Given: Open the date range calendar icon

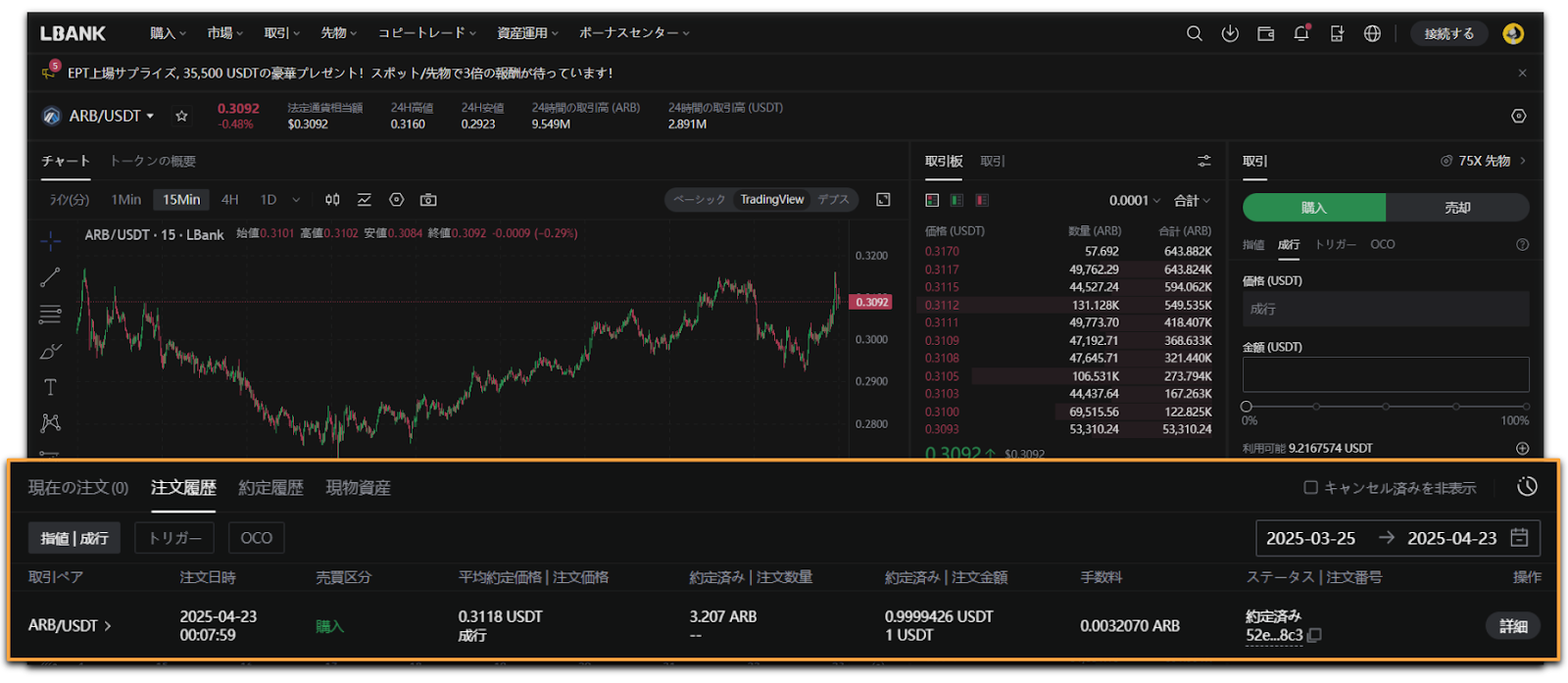Looking at the screenshot, I should 1519,538.
